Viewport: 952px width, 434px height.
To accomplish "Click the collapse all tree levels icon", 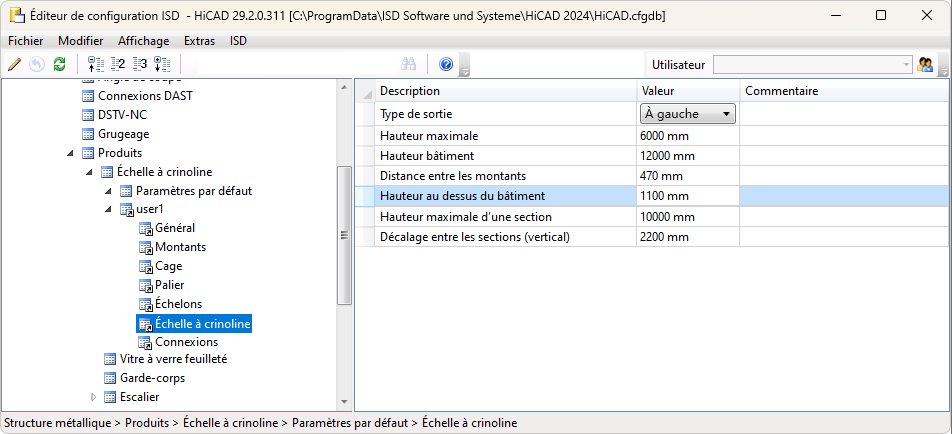I will 96,64.
